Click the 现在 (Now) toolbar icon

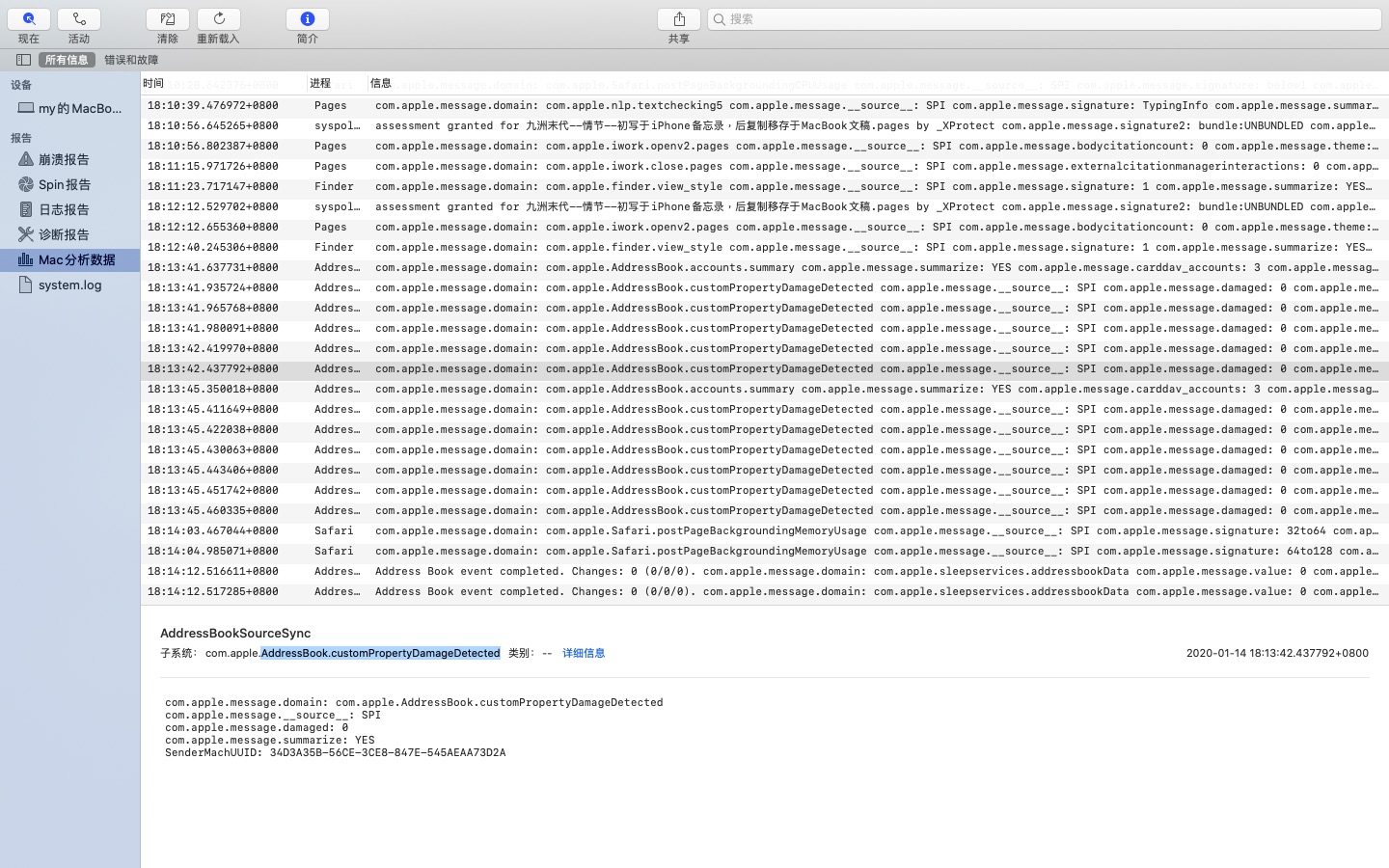coord(29,18)
